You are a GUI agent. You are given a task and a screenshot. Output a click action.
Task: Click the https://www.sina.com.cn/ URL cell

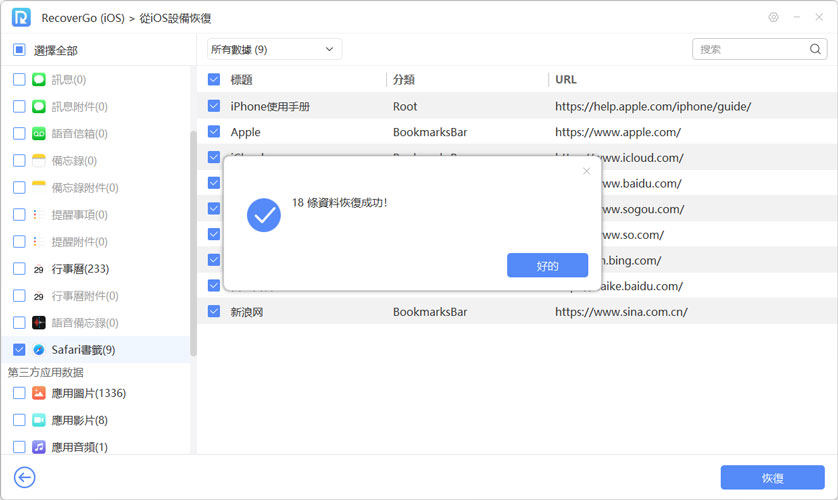621,311
